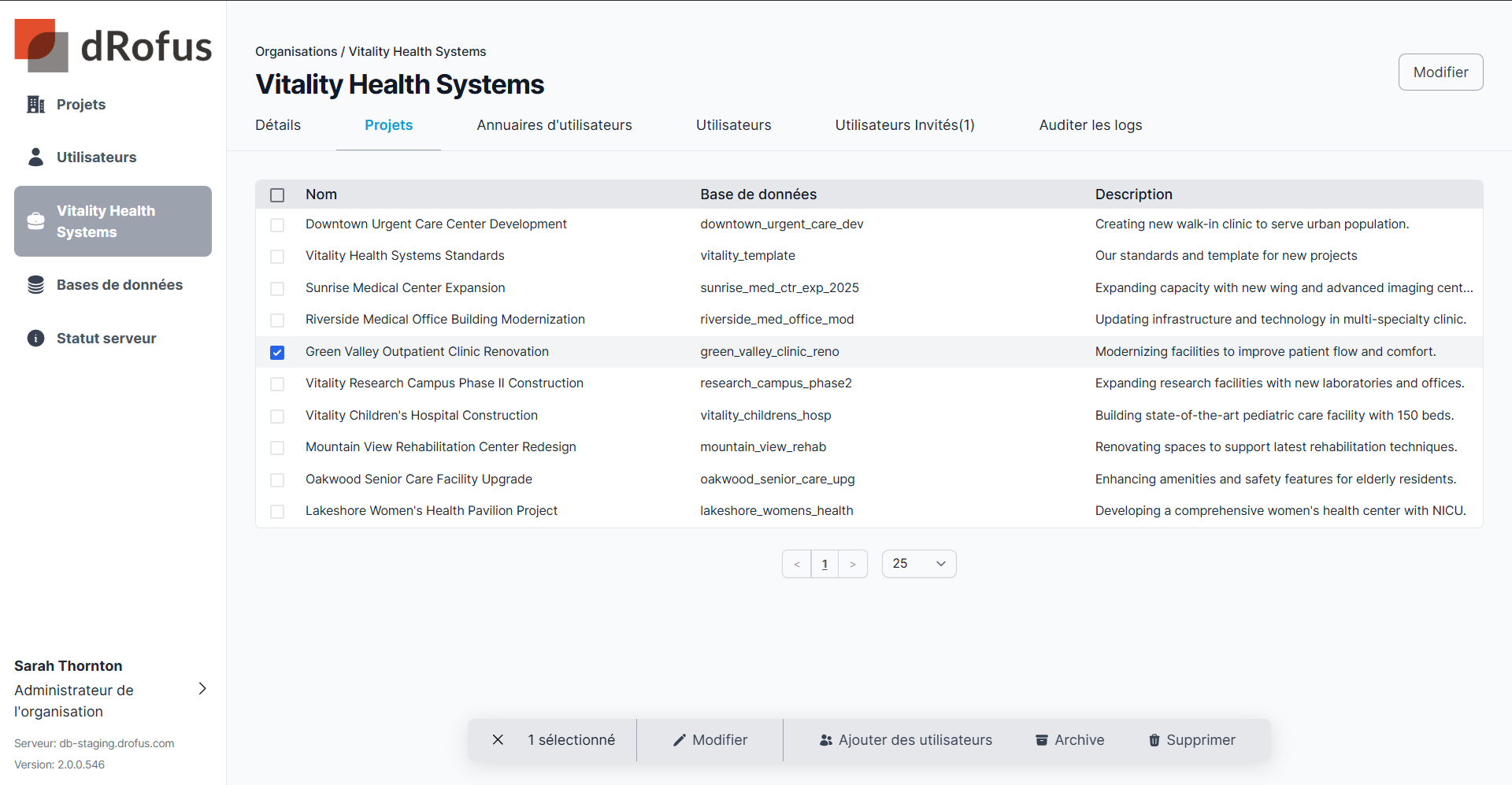Open the Auditer les logs tab

(x=1090, y=125)
